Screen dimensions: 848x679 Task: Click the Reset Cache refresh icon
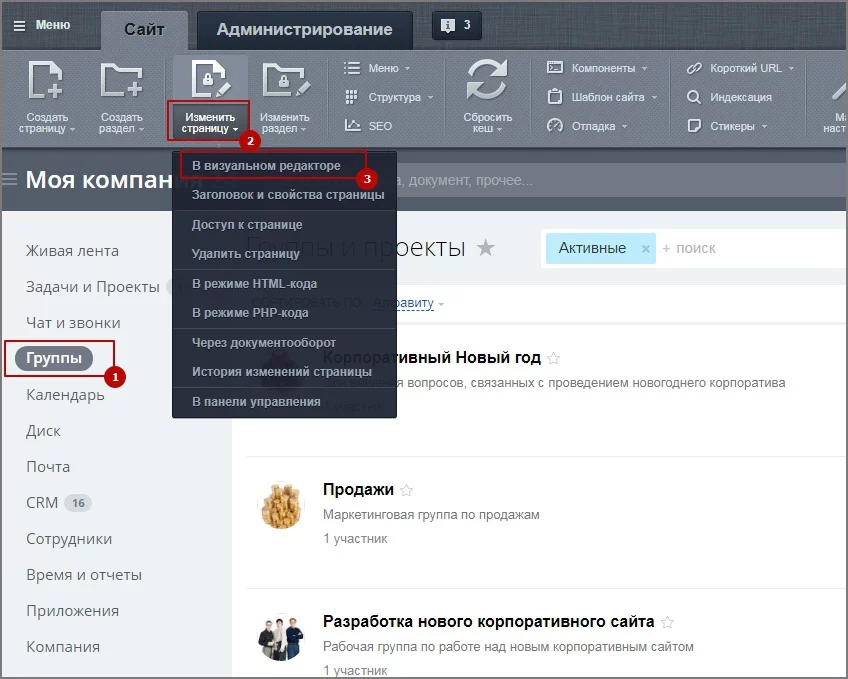(487, 82)
